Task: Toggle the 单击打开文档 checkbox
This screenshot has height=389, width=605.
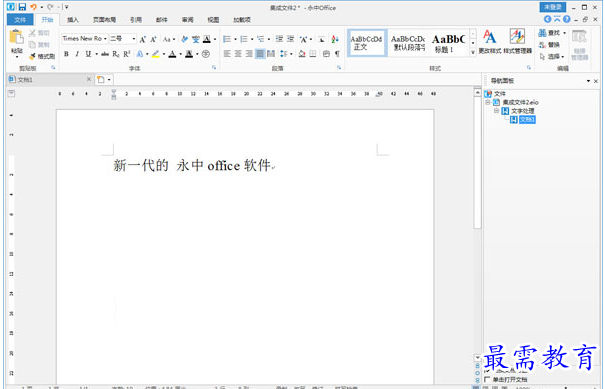Action: [487, 380]
